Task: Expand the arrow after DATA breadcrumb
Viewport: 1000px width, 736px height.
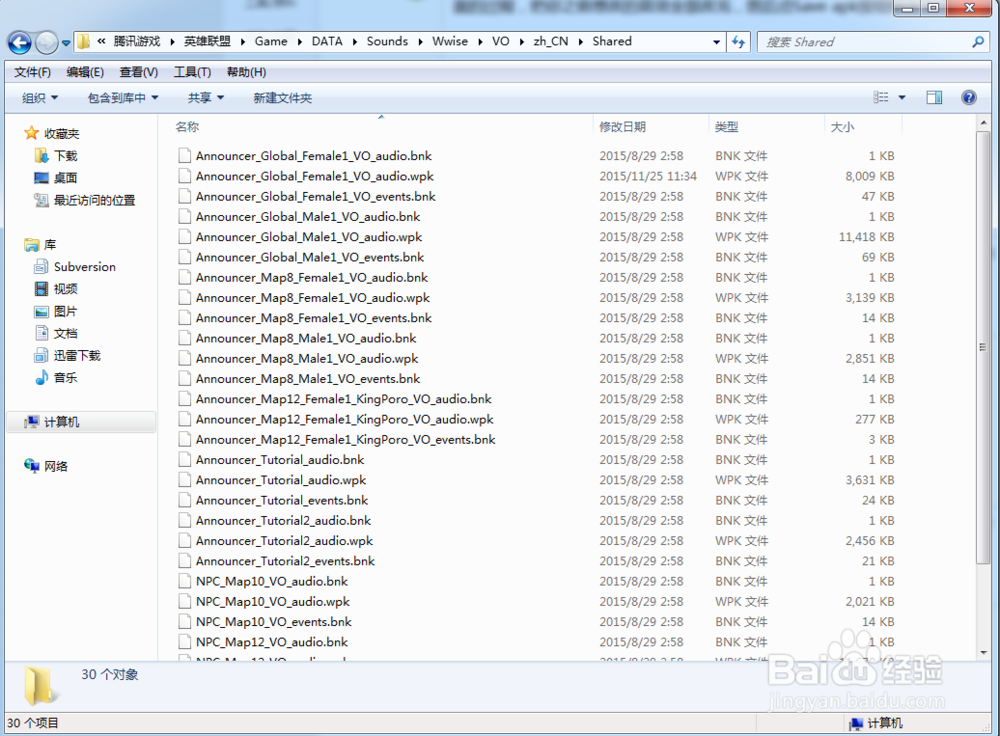Action: (355, 42)
